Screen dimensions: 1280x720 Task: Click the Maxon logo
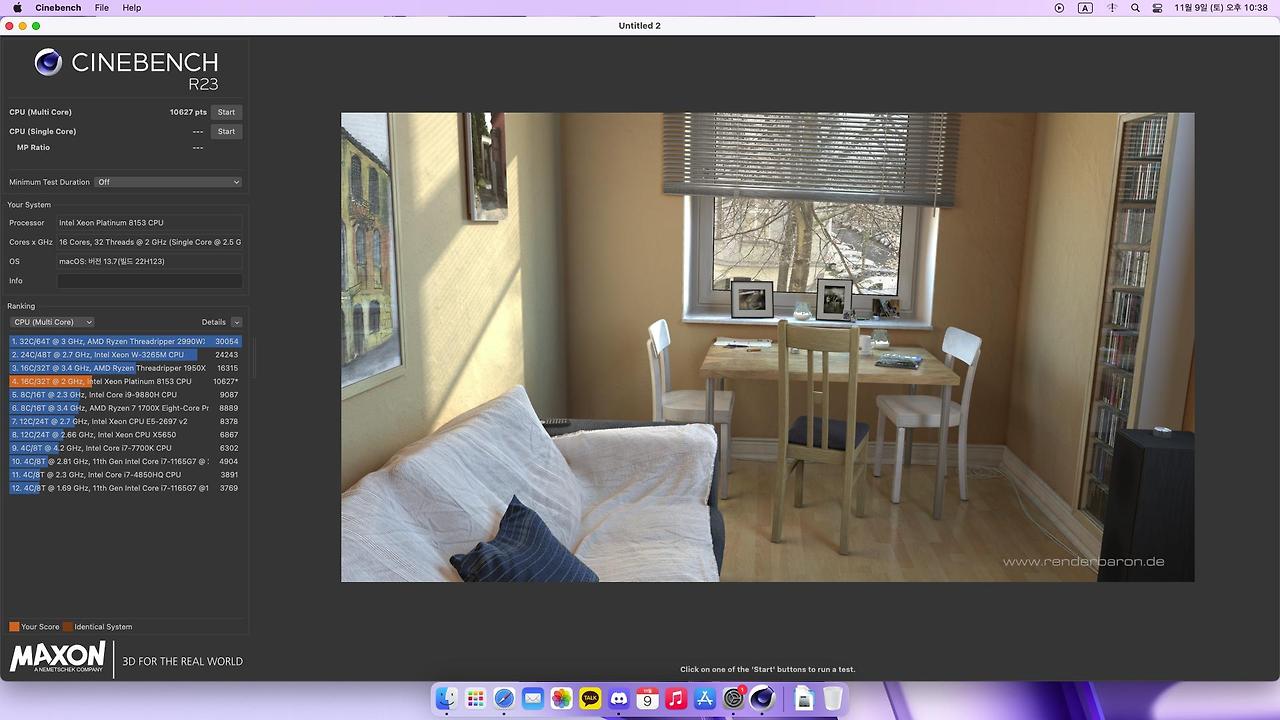tap(57, 657)
